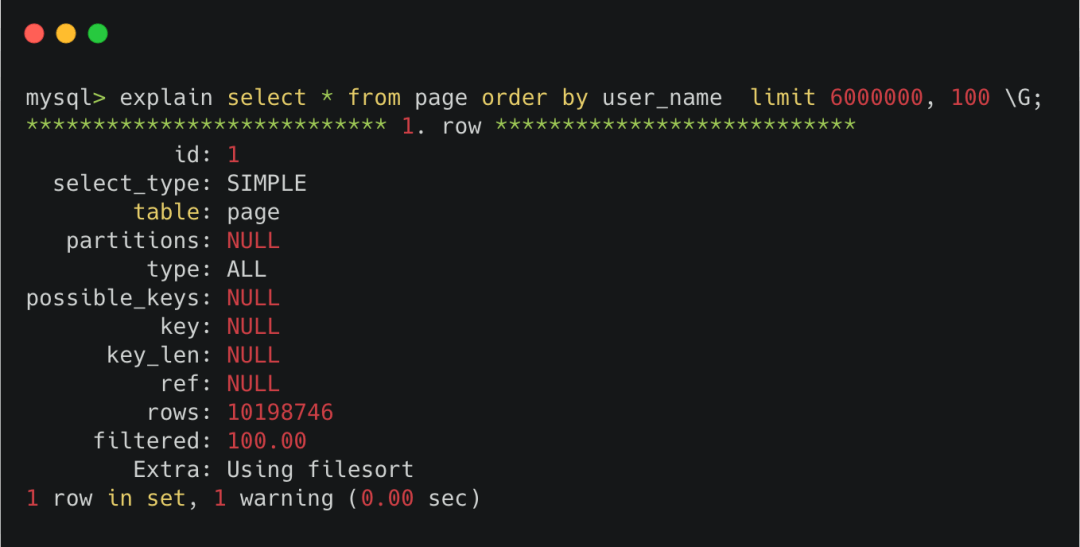Click the rows value 10198746
The image size is (1080, 547).
point(280,413)
